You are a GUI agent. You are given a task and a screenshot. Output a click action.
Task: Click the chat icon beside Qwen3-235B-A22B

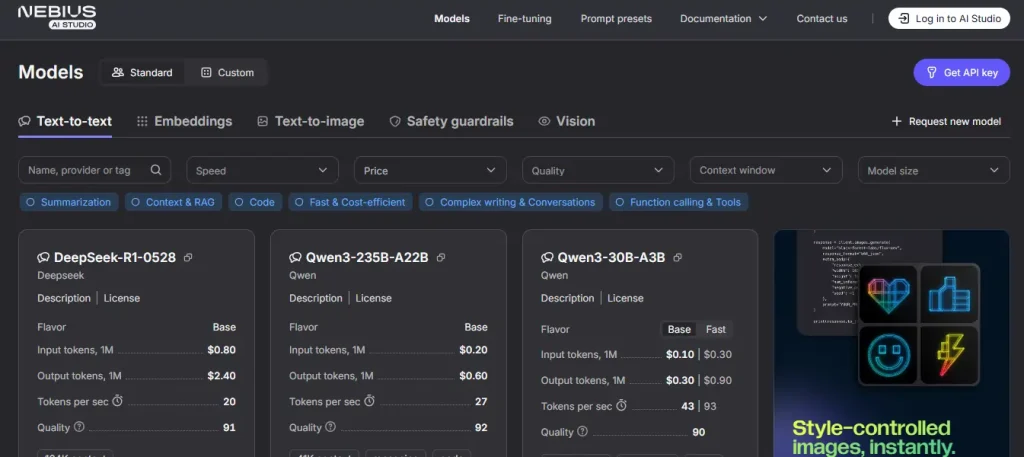click(296, 258)
